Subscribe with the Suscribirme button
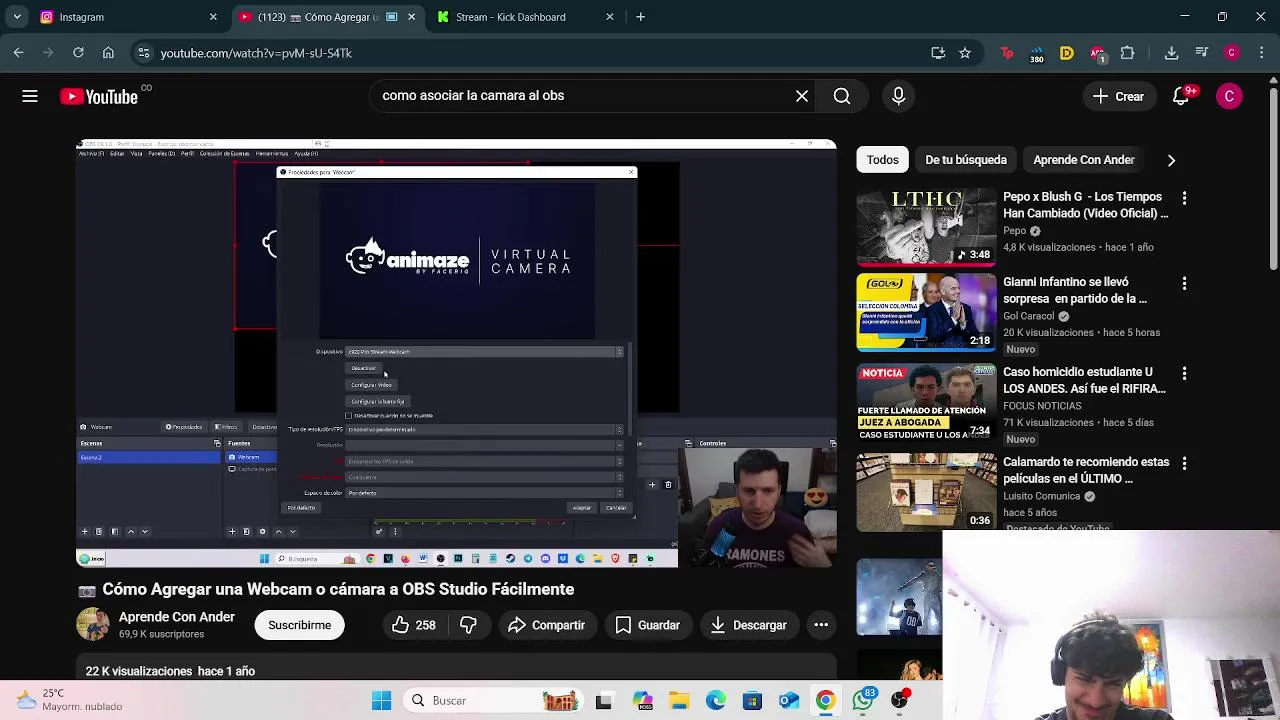Screen dimensions: 1280x720 [x=299, y=625]
